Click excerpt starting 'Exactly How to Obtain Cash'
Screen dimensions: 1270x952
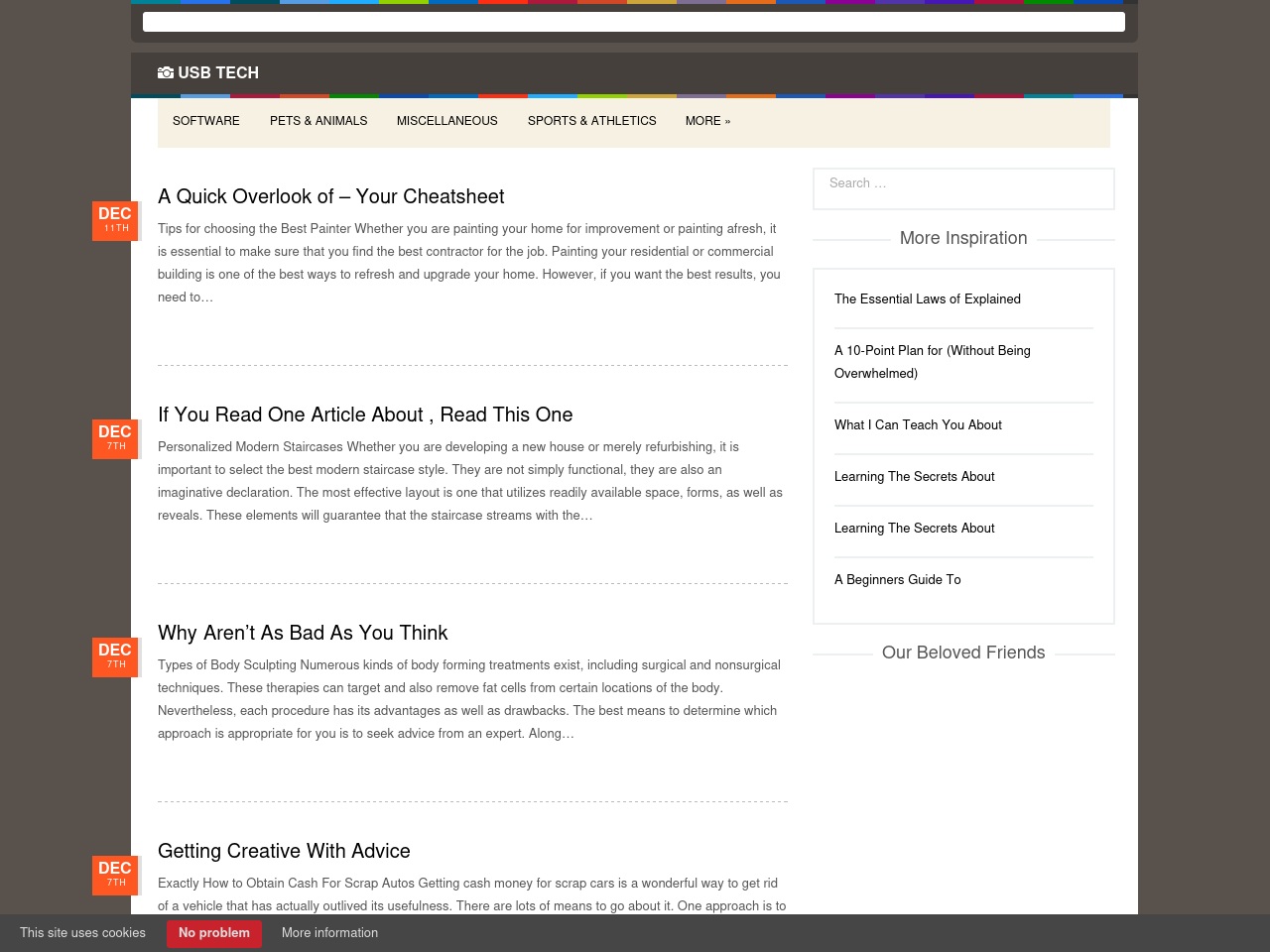tap(472, 894)
